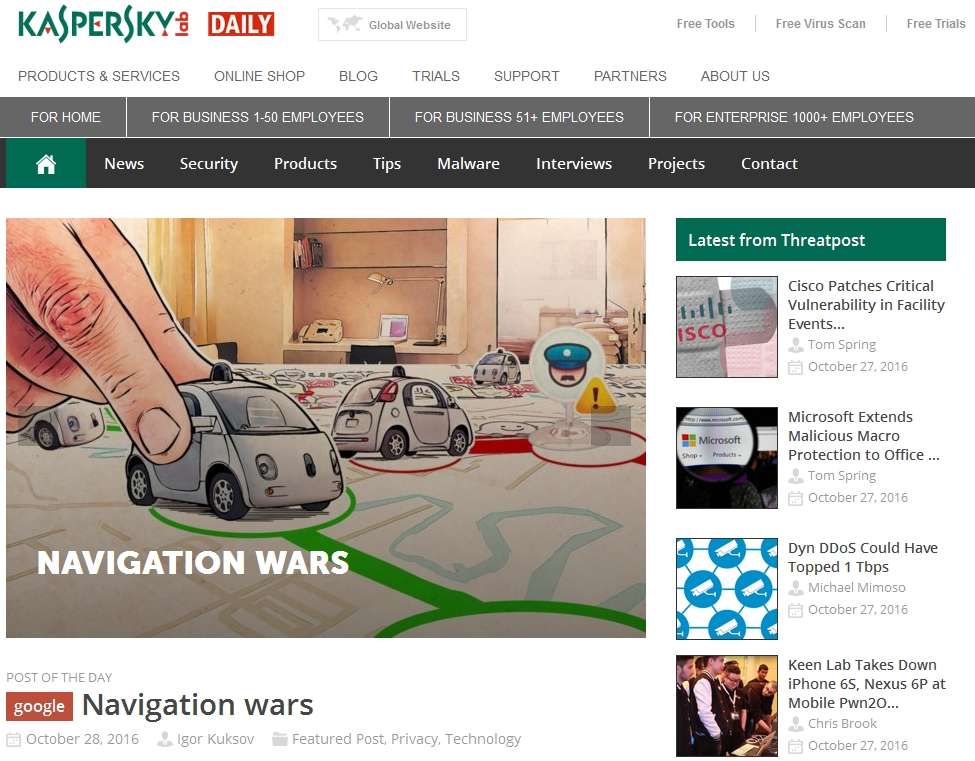
Task: Open Tips blog section
Action: (387, 164)
